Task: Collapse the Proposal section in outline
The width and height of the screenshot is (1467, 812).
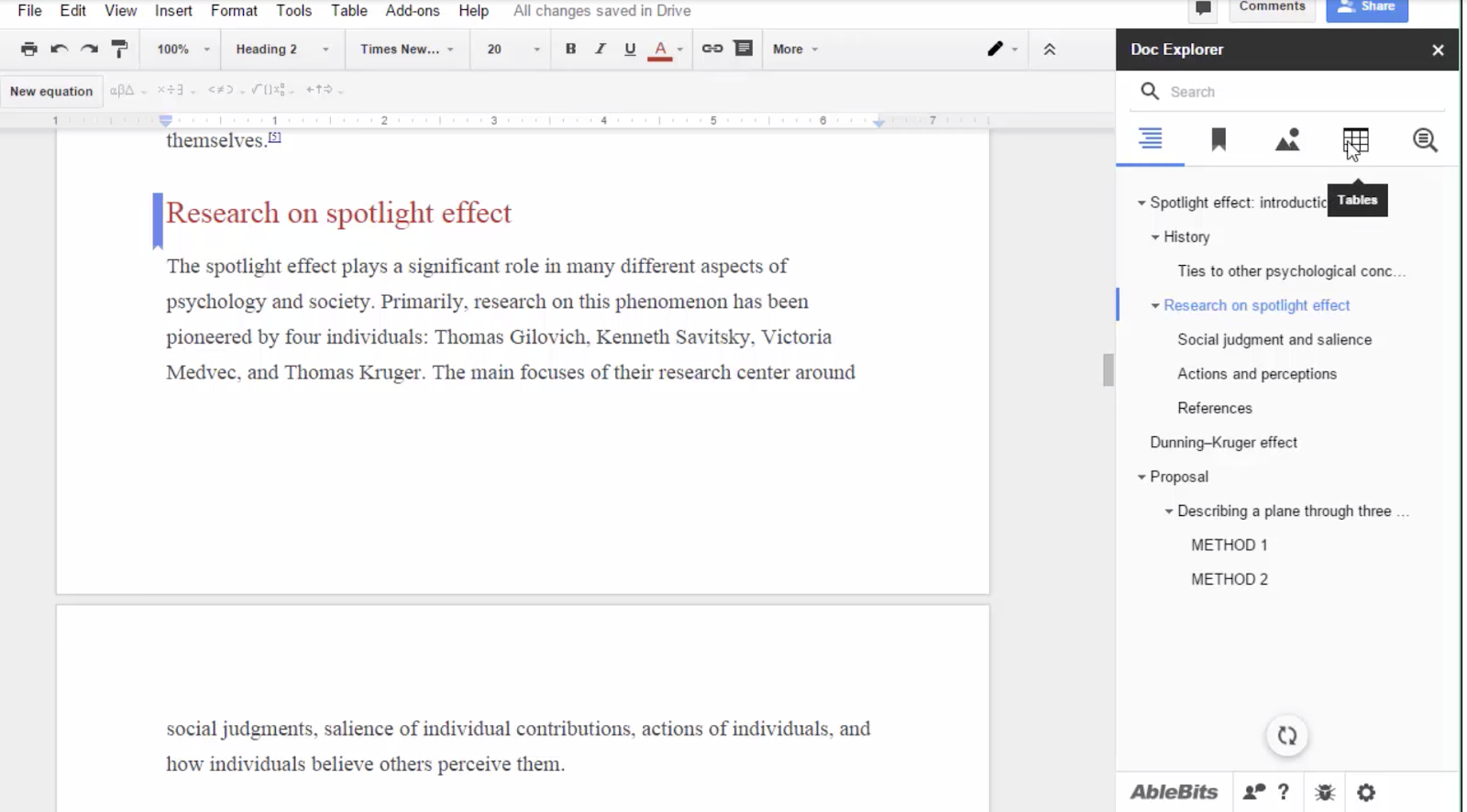Action: [x=1142, y=477]
